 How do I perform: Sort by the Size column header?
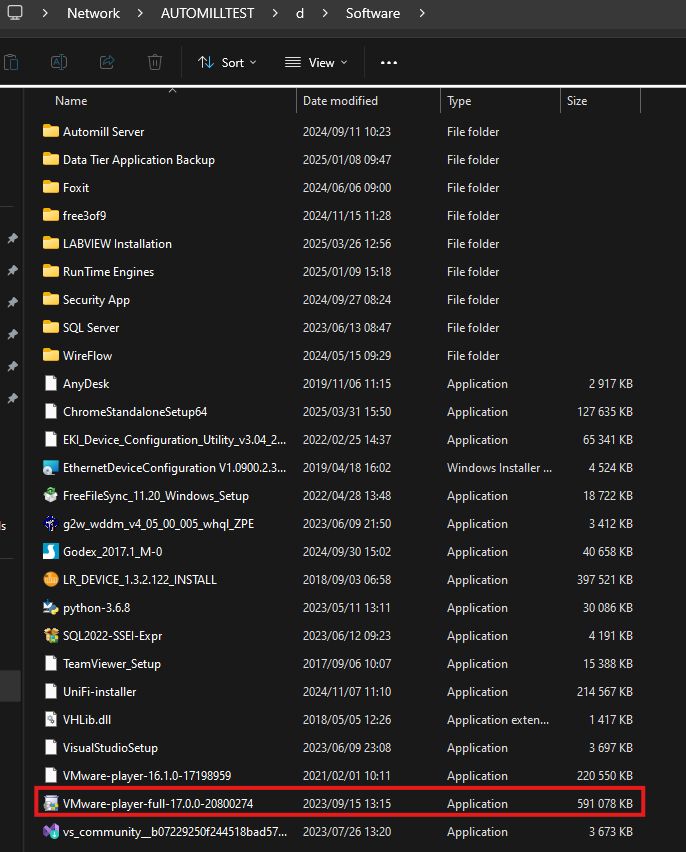tap(577, 101)
